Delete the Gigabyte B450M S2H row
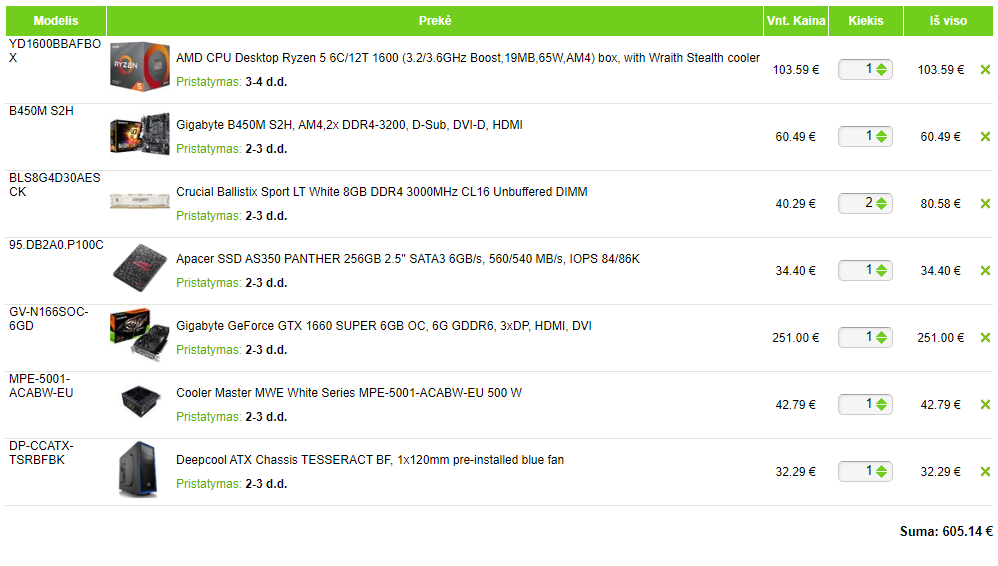Viewport: 998px width, 566px height. 985,137
